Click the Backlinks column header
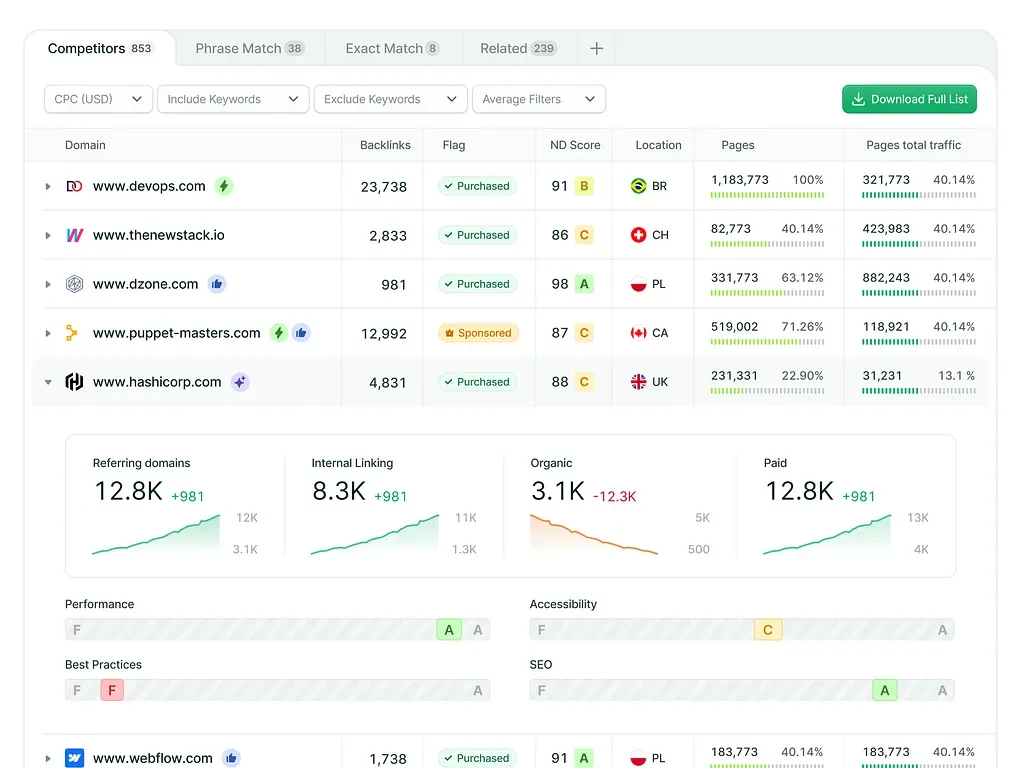 point(385,145)
